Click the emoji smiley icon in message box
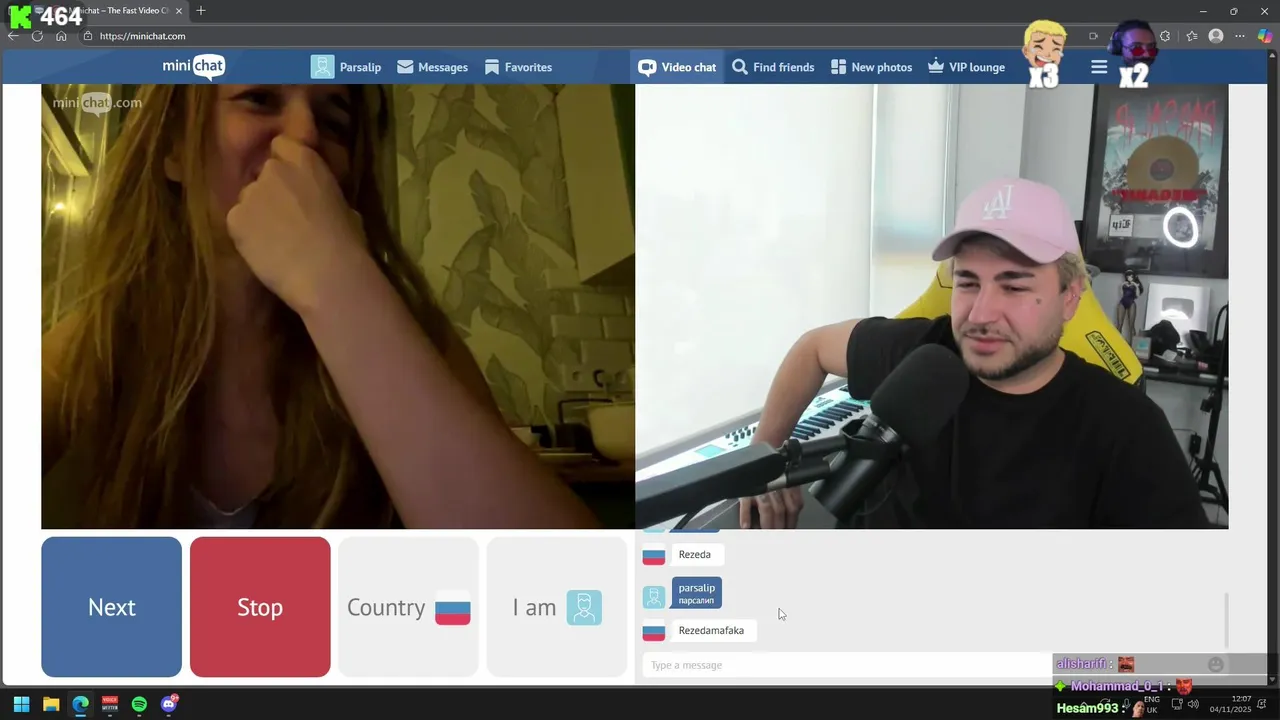This screenshot has height=720, width=1280. 1215,664
